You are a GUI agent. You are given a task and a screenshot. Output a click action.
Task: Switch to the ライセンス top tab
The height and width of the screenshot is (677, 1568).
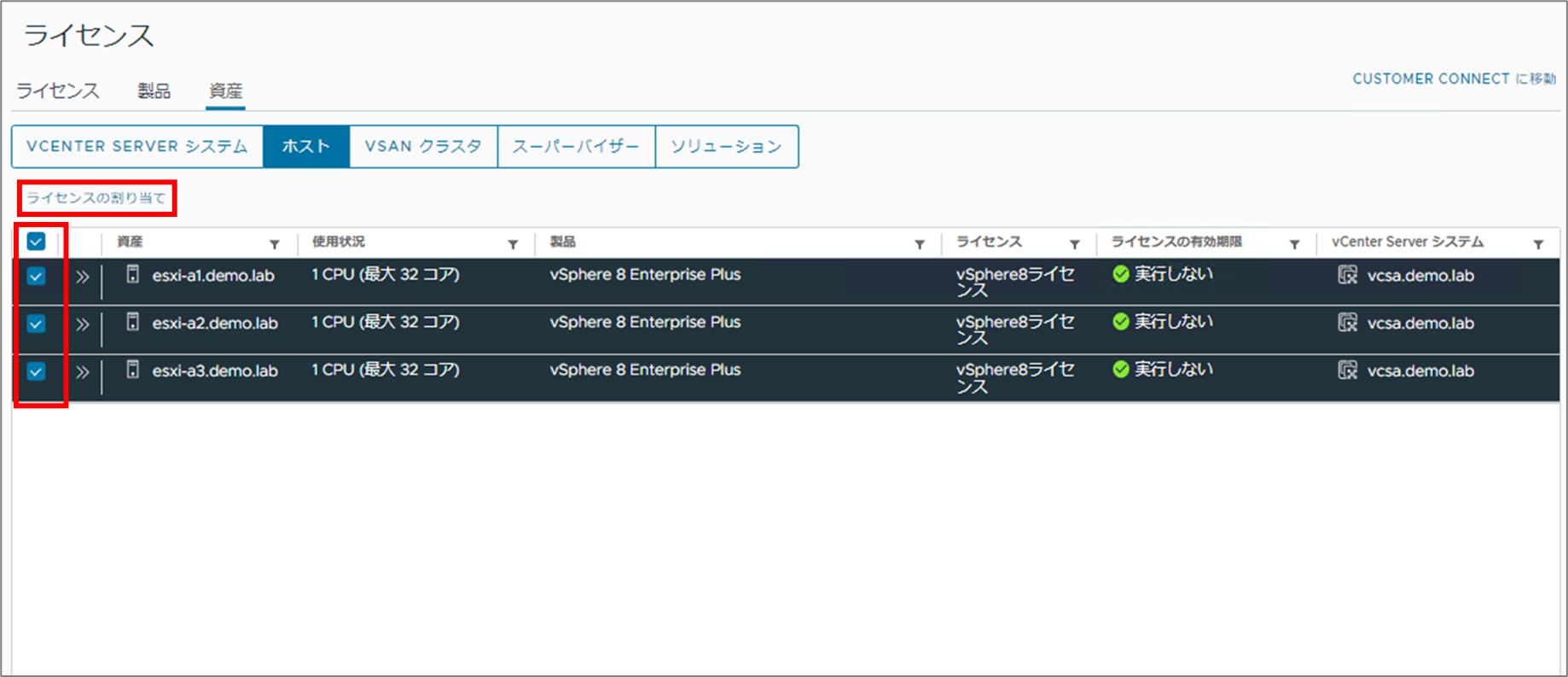58,90
